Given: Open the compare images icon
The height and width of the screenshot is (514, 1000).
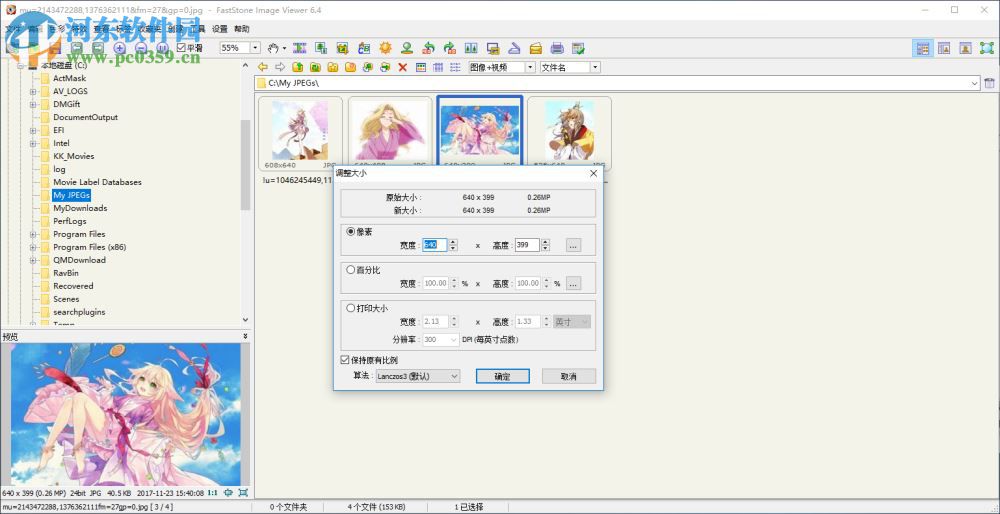Looking at the screenshot, I should [x=471, y=48].
